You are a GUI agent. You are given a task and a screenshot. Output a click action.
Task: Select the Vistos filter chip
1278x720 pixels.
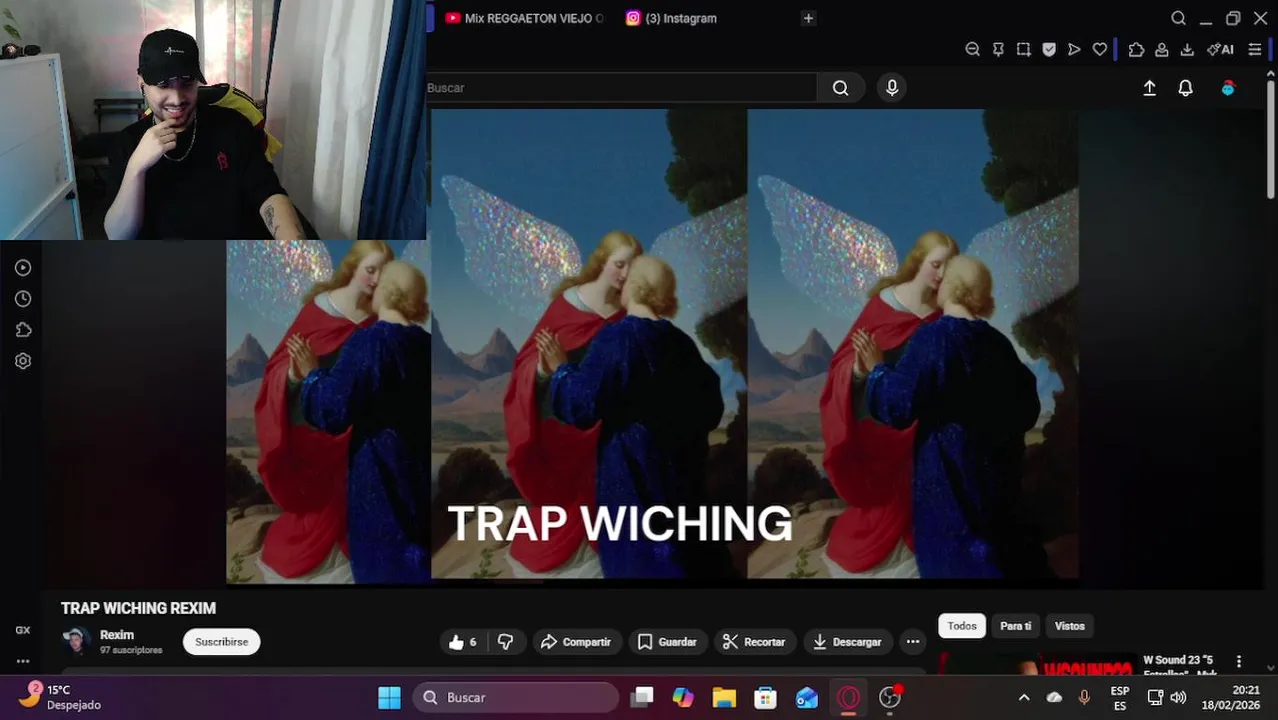coord(1069,626)
